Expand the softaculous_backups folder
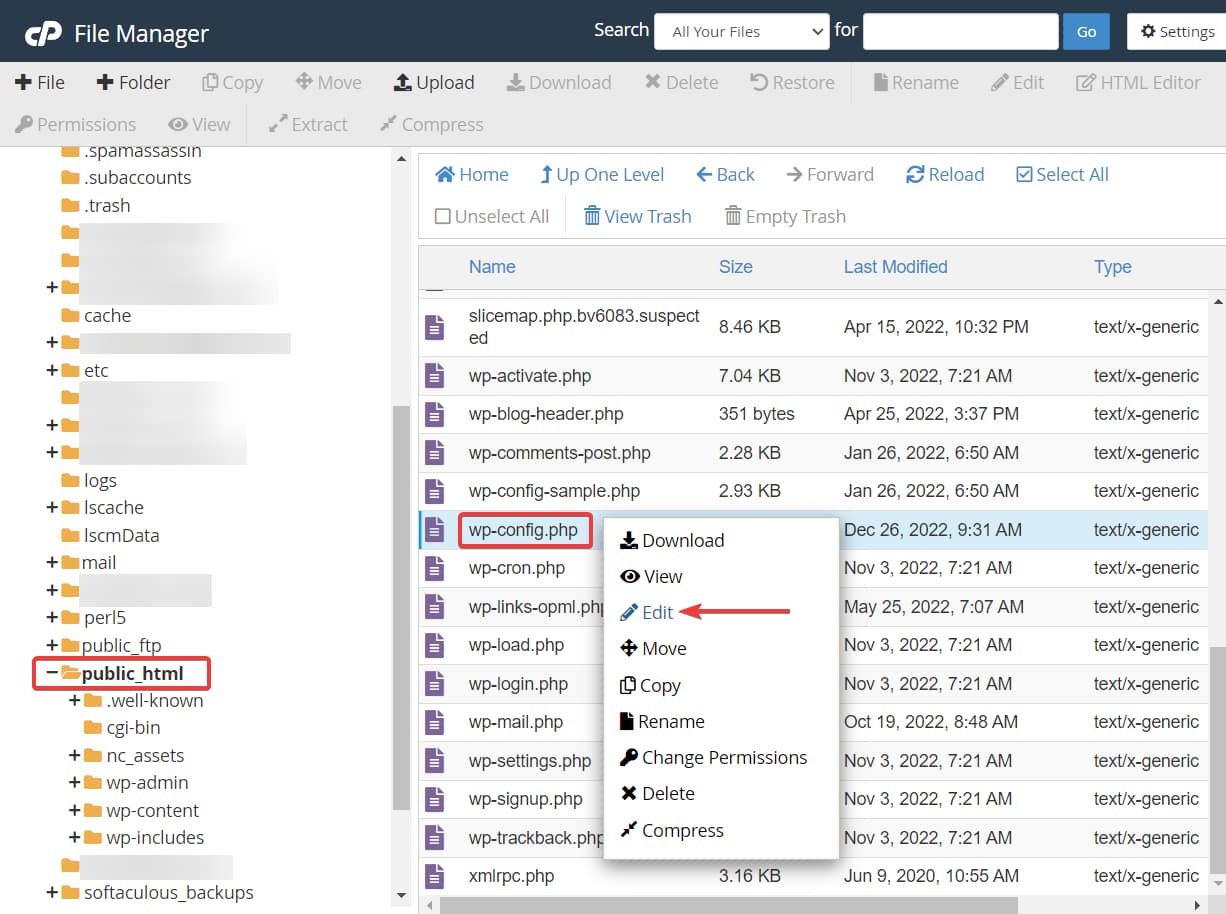Image resolution: width=1226 pixels, height=914 pixels. pos(52,892)
